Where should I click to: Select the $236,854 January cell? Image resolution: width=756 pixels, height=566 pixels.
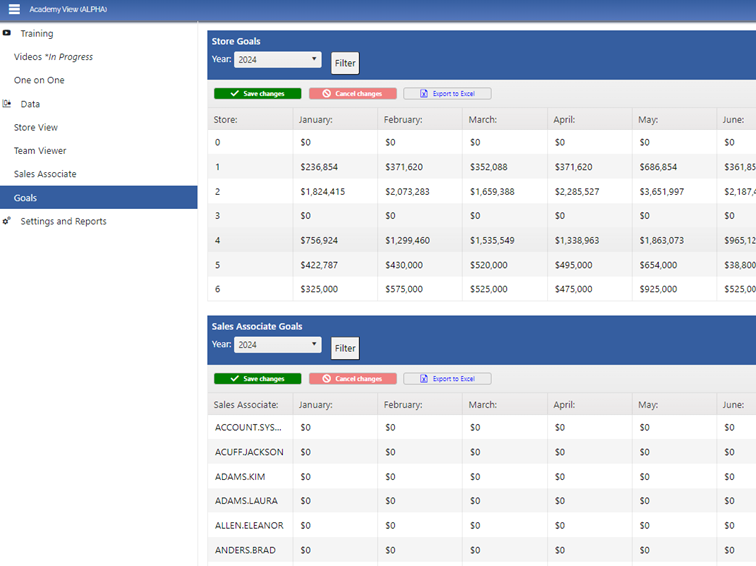tap(335, 167)
